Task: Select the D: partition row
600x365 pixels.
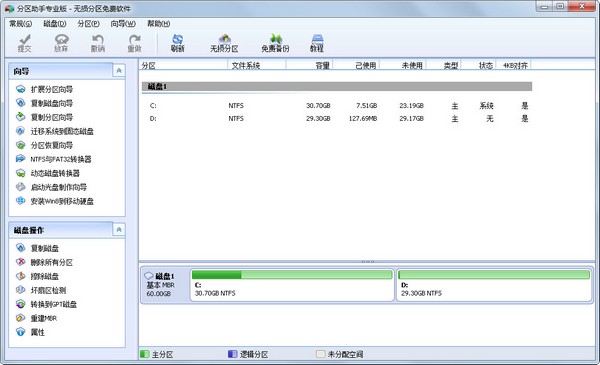Action: point(337,119)
